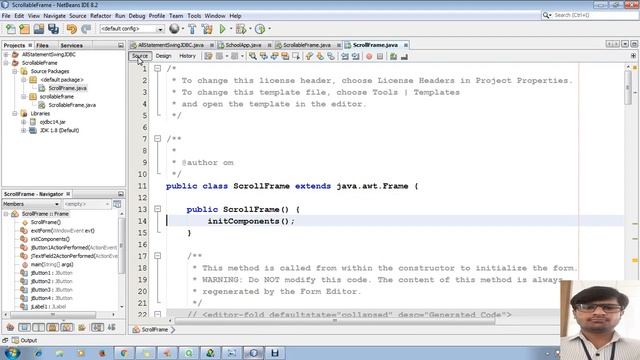Open the Output window button

tap(24, 340)
